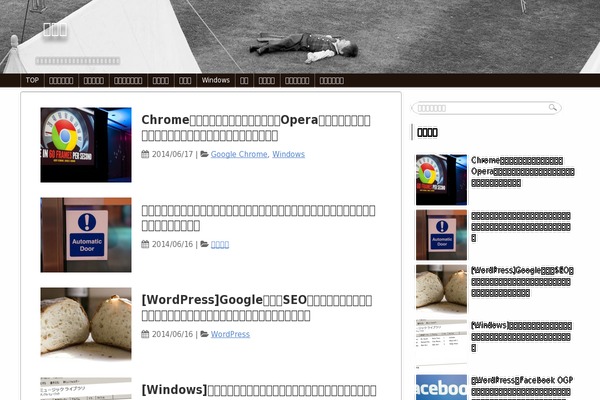The image size is (600, 400).
Task: Click the small Chrome thumbnail in the sidebar
Action: 441,180
